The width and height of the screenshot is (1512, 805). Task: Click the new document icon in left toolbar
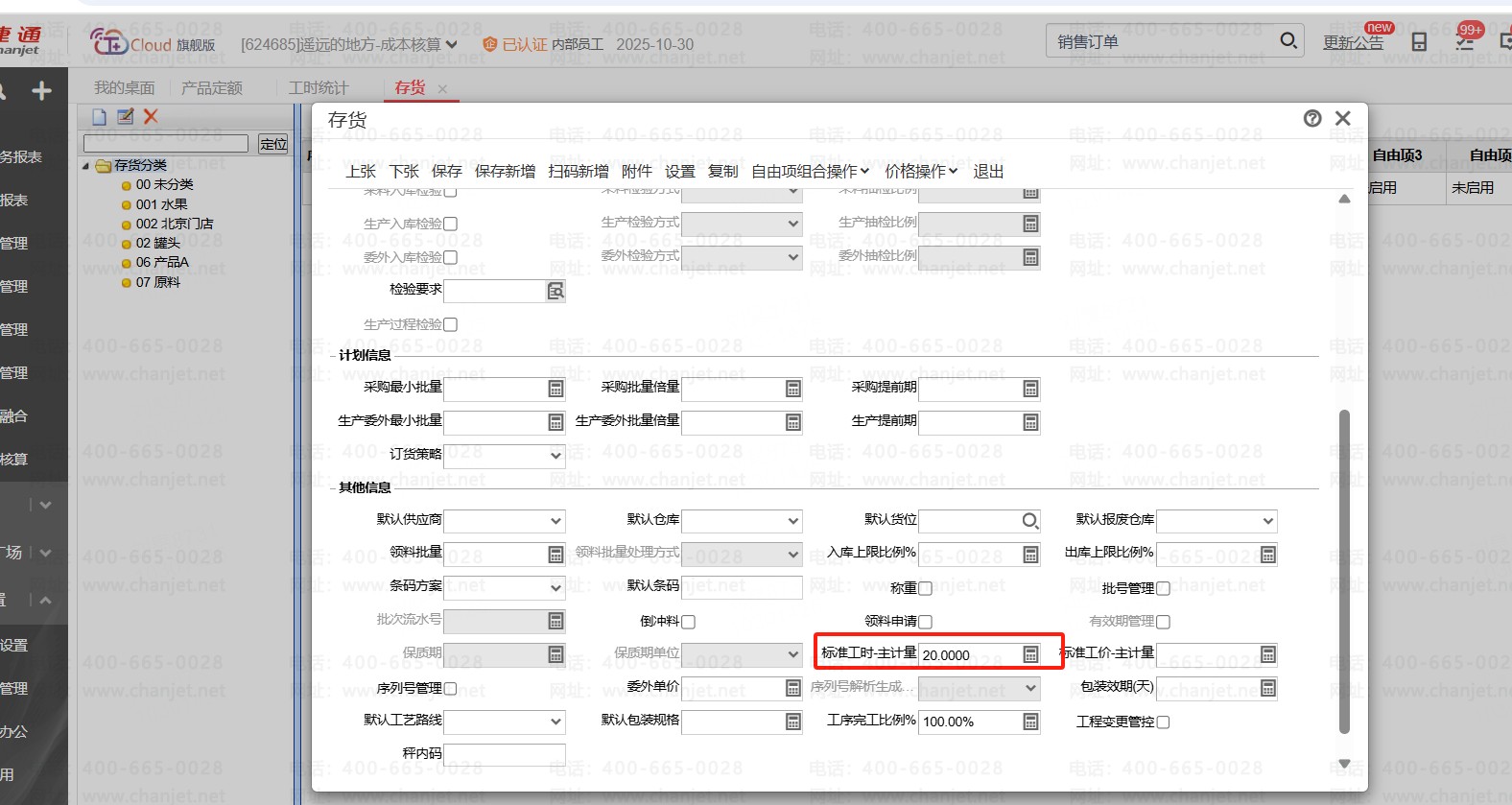[100, 116]
